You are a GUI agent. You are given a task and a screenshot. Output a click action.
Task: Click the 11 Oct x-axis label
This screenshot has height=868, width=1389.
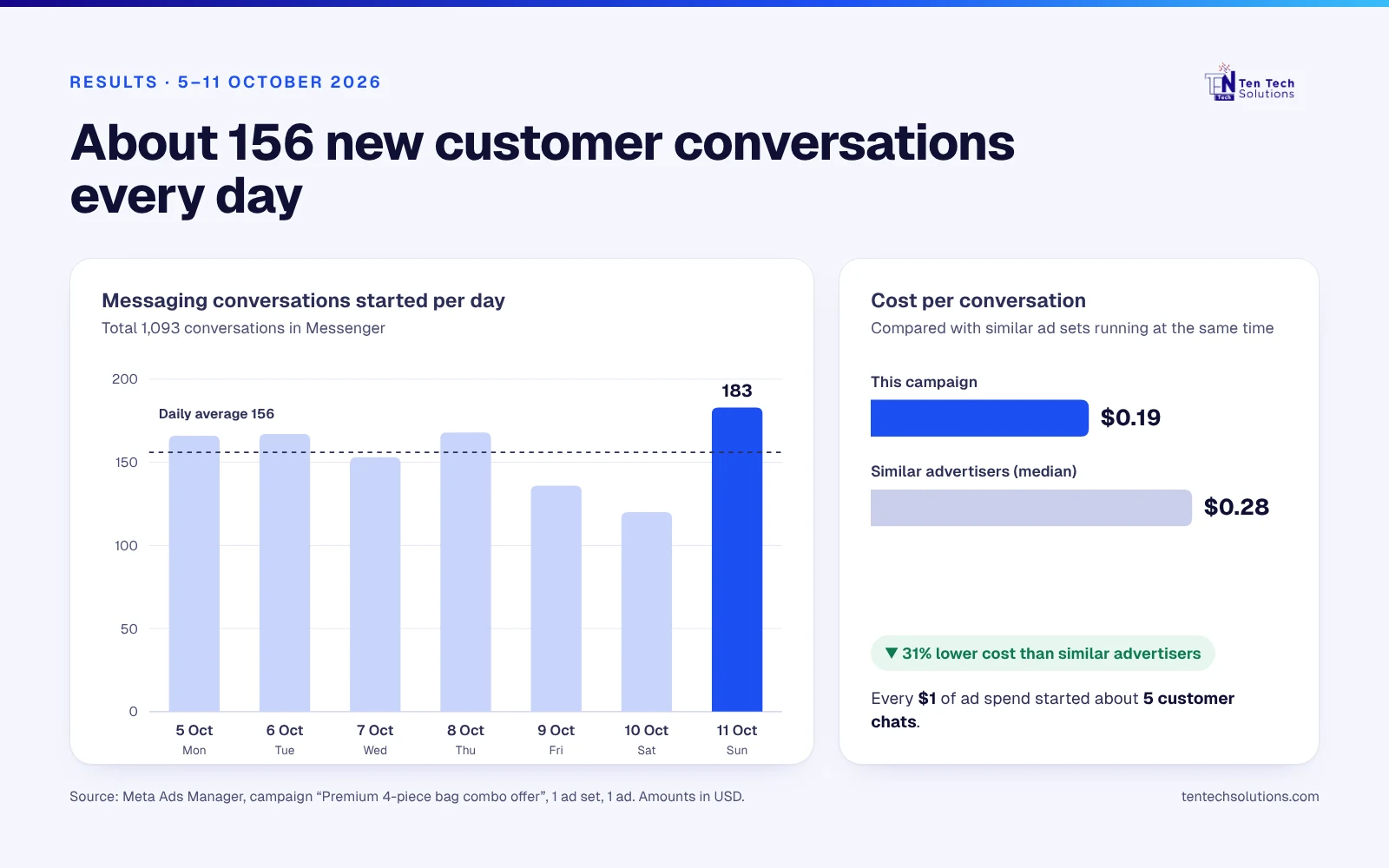coord(737,731)
